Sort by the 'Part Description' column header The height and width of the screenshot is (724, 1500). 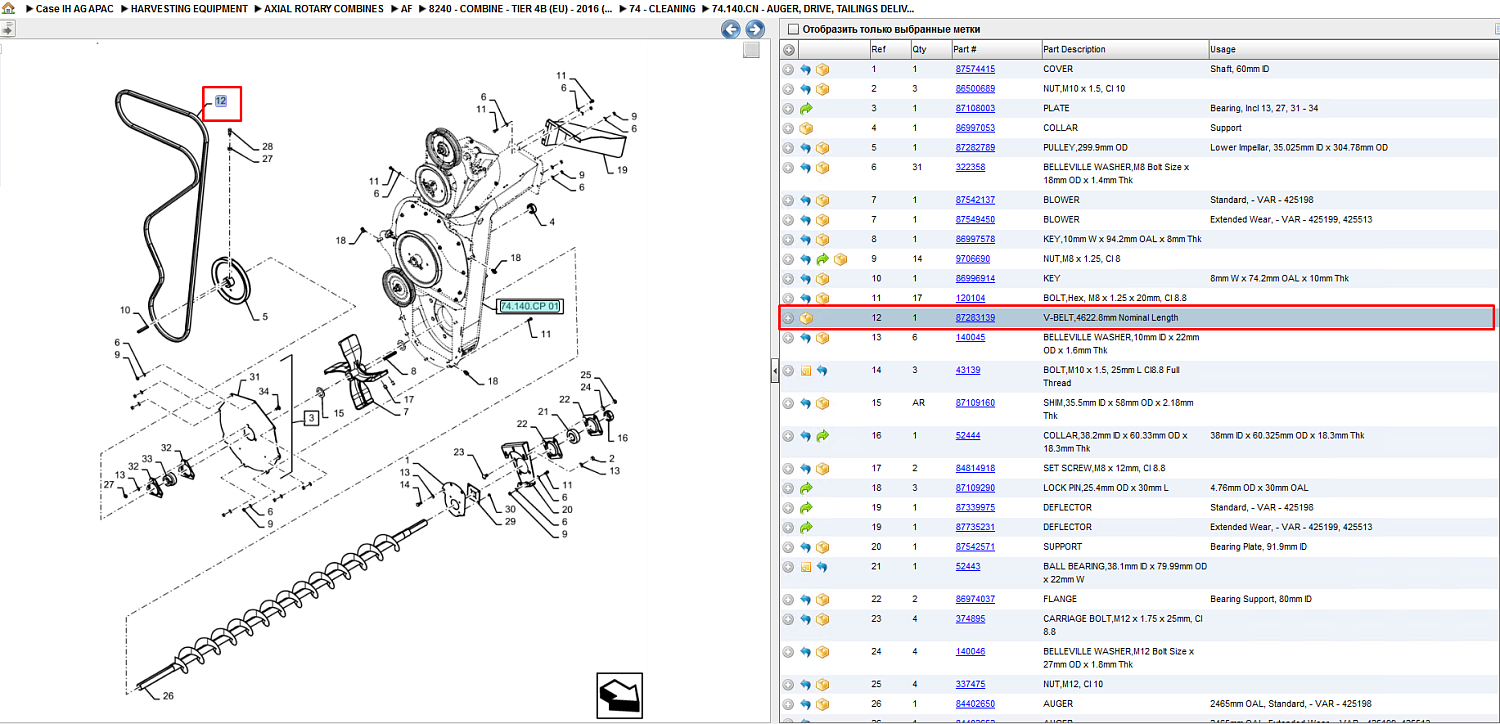pos(1123,50)
